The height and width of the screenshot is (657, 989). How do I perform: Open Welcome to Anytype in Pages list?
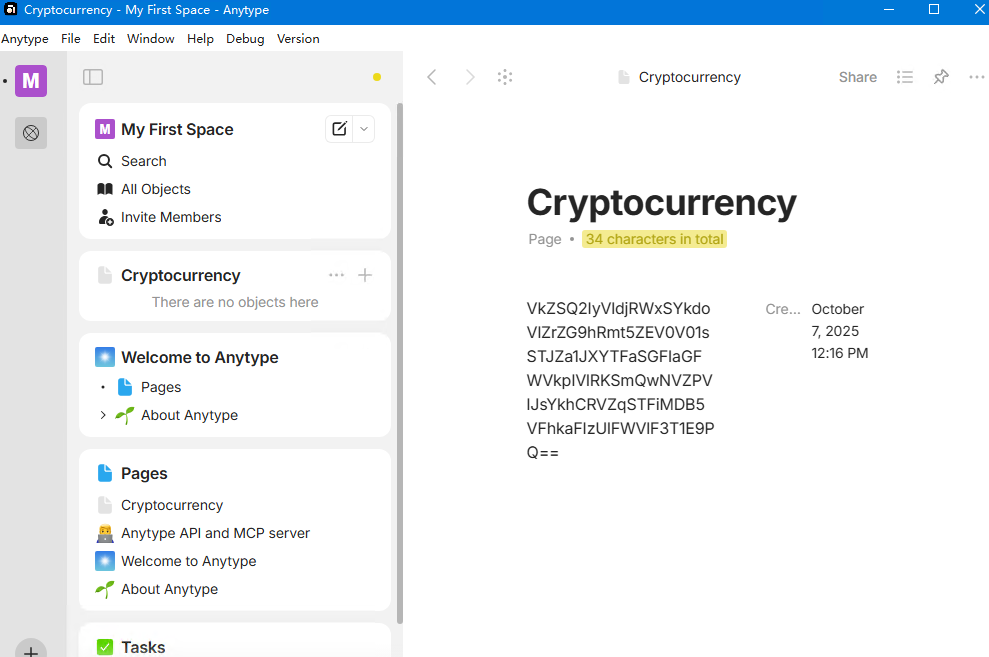[x=189, y=561]
